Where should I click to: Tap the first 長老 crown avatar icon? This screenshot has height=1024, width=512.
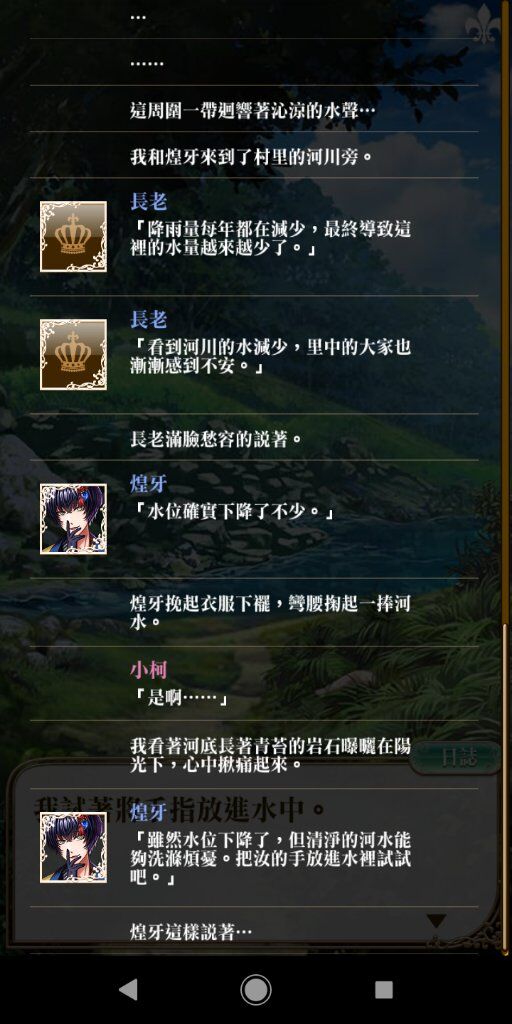pos(73,236)
